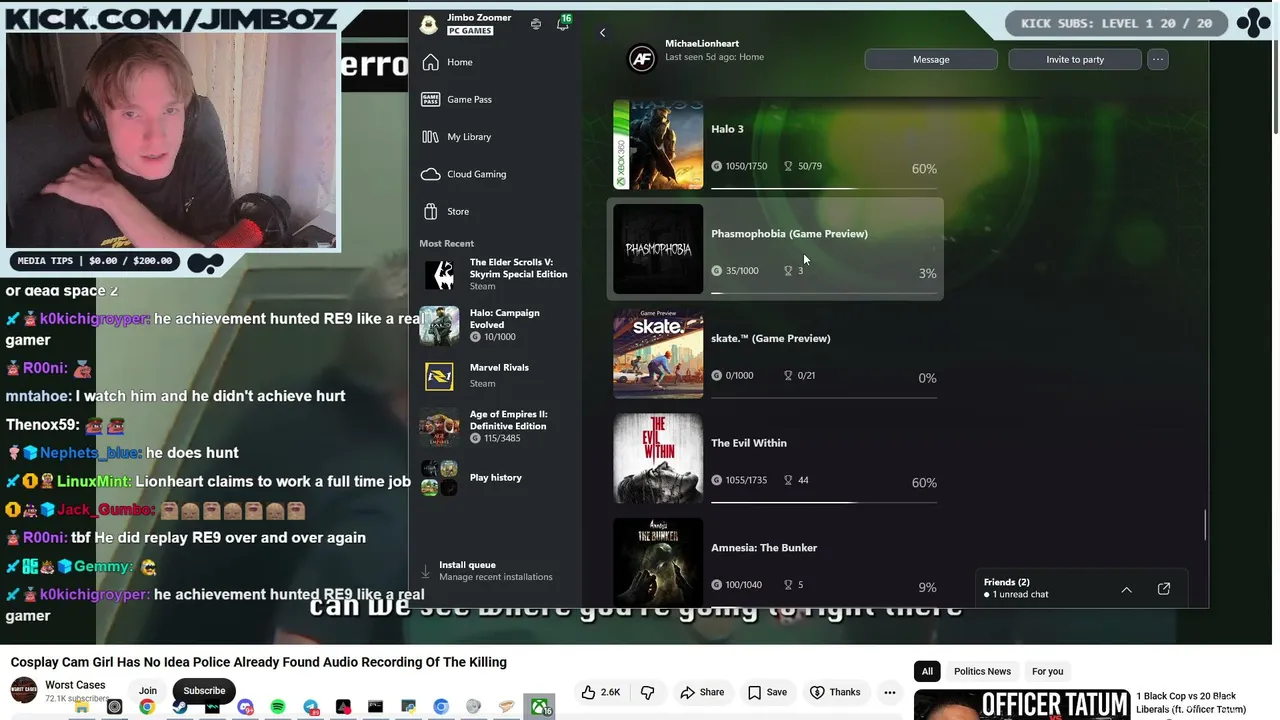
Task: Open the Telegram taskbar icon
Action: click(311, 707)
